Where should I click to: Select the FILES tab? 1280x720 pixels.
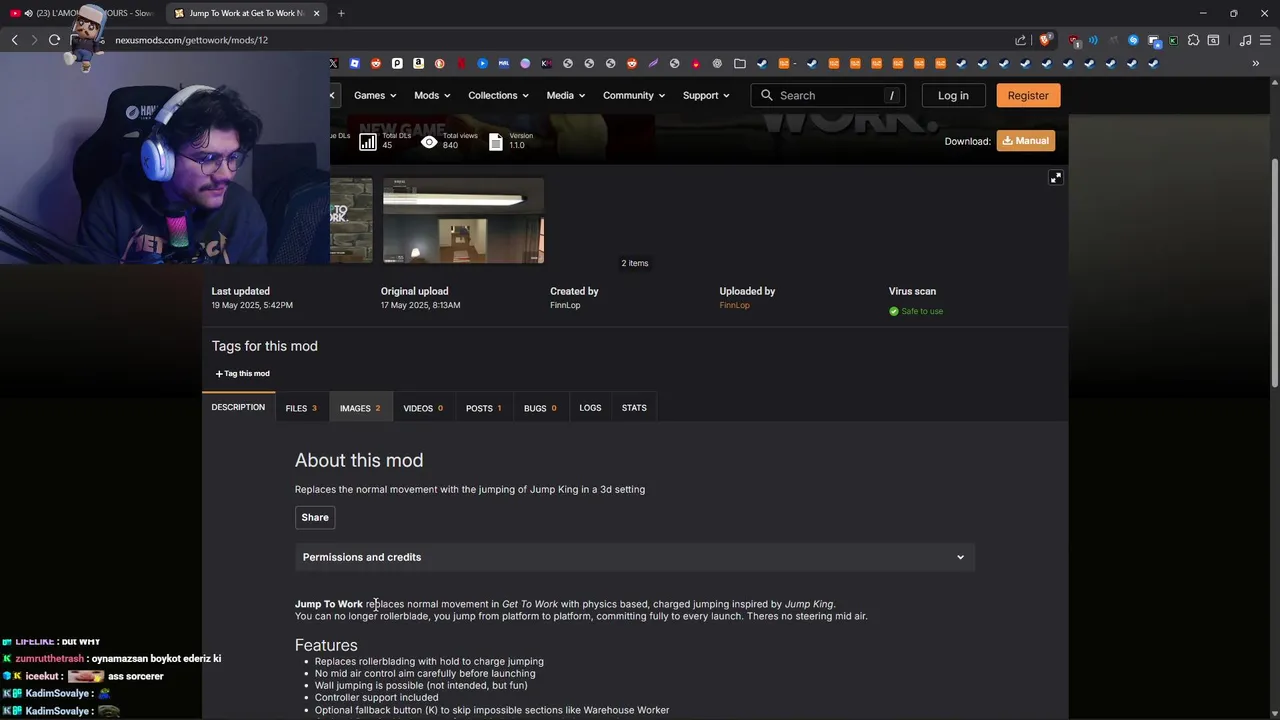tap(301, 408)
